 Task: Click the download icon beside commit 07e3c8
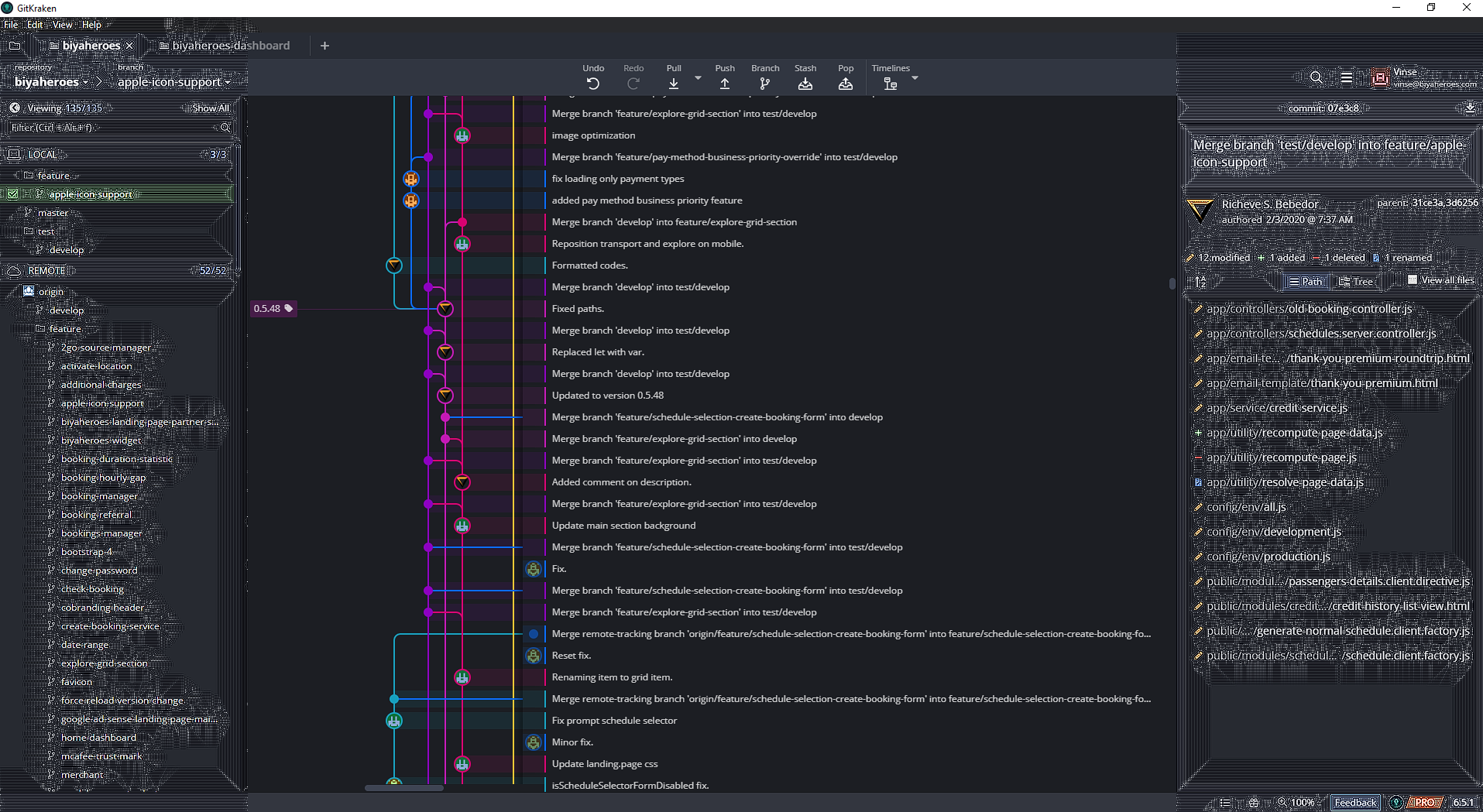(x=1470, y=108)
